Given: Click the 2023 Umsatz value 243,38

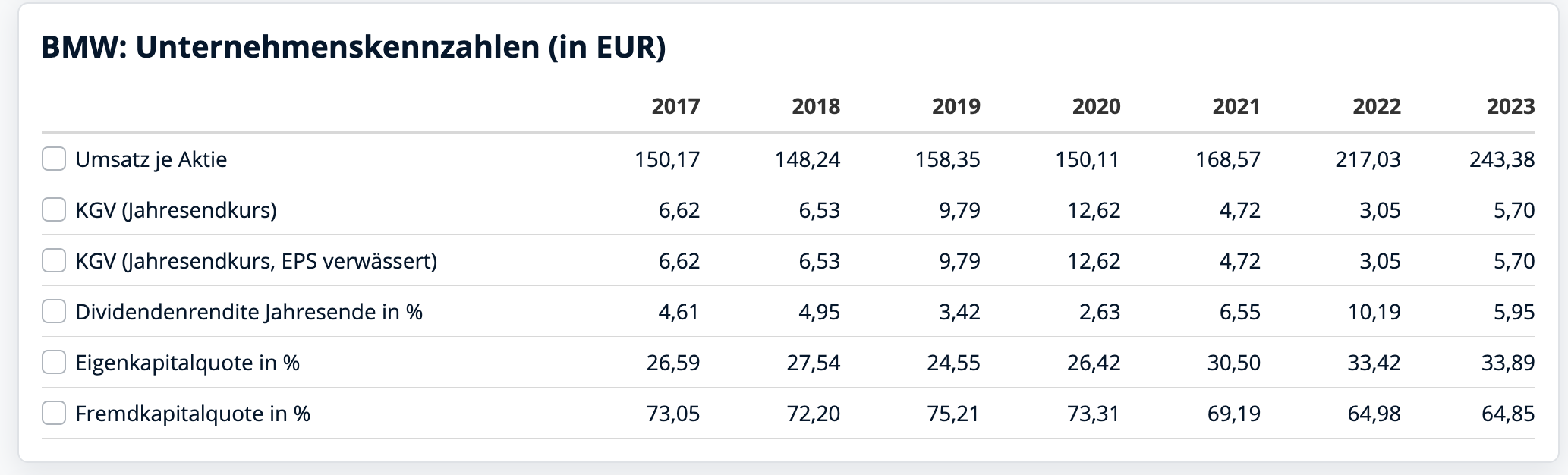Looking at the screenshot, I should [1502, 159].
